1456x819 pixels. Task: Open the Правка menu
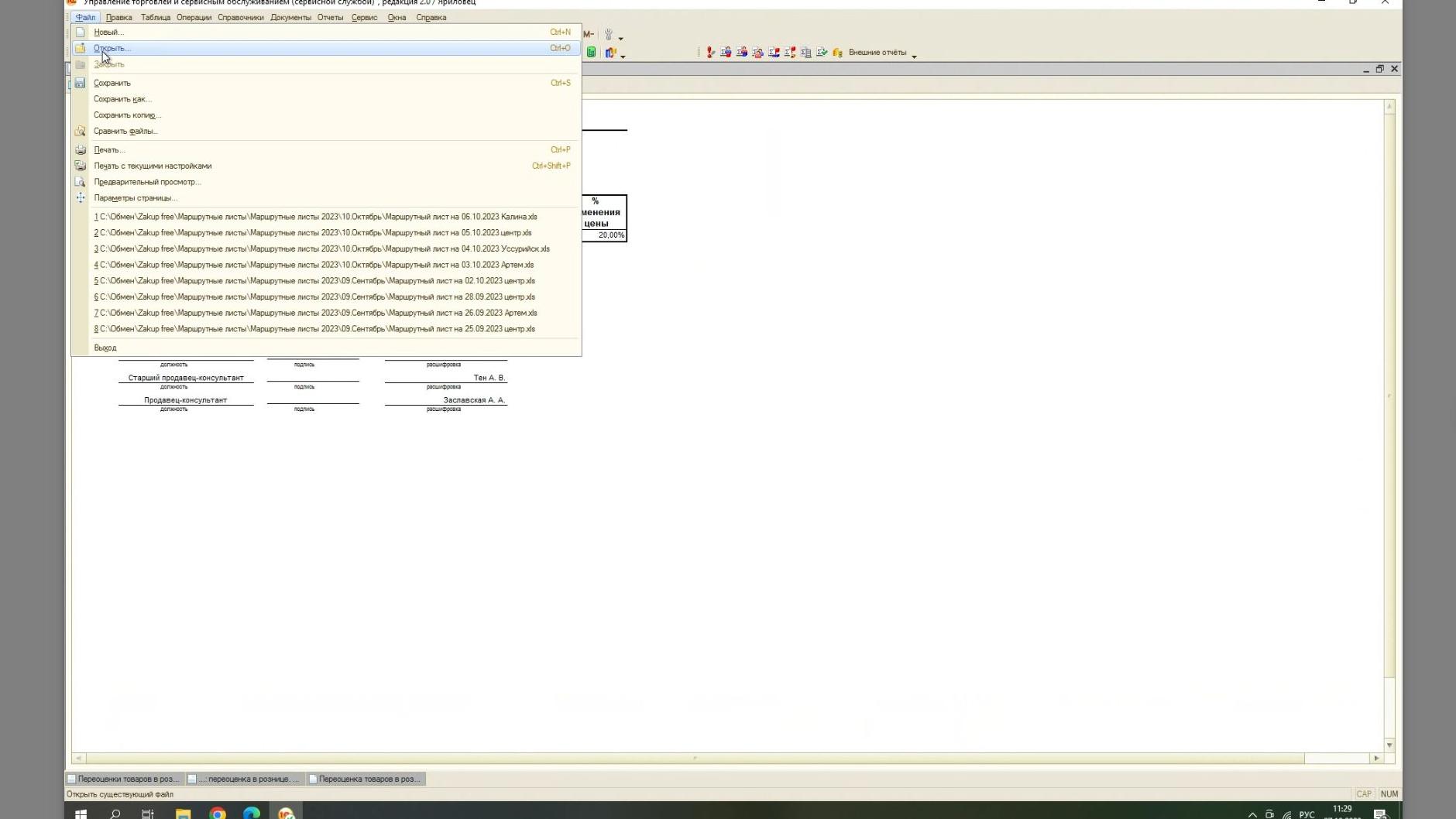click(x=118, y=17)
